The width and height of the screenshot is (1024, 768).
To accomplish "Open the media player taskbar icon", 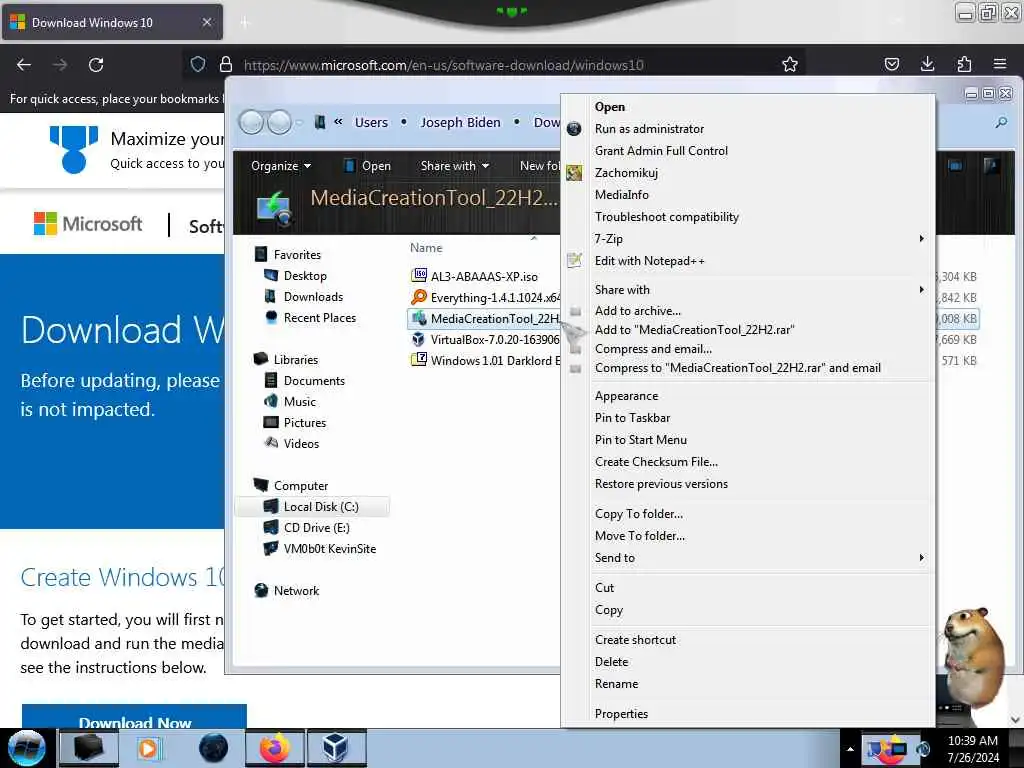I will [148, 748].
